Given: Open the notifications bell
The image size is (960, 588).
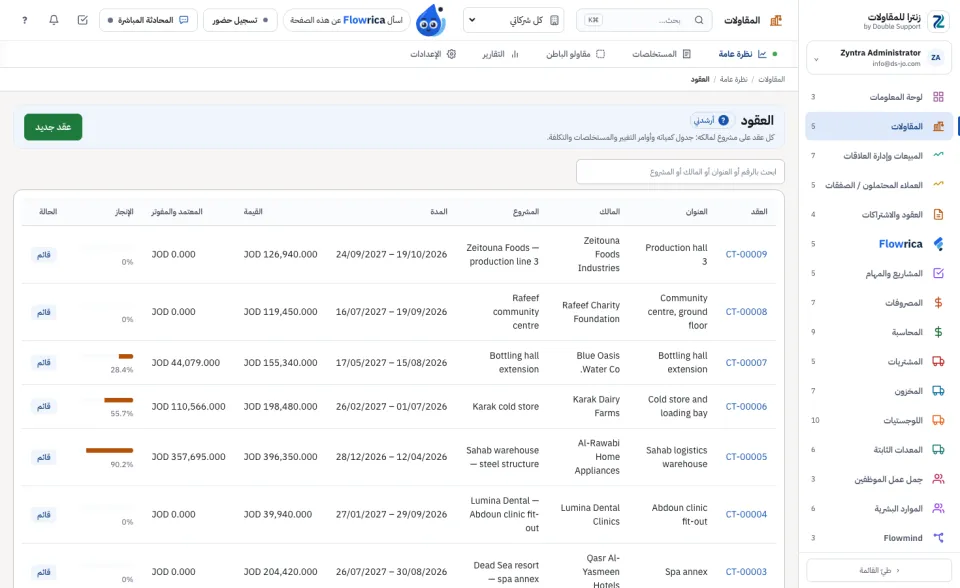Looking at the screenshot, I should point(54,20).
